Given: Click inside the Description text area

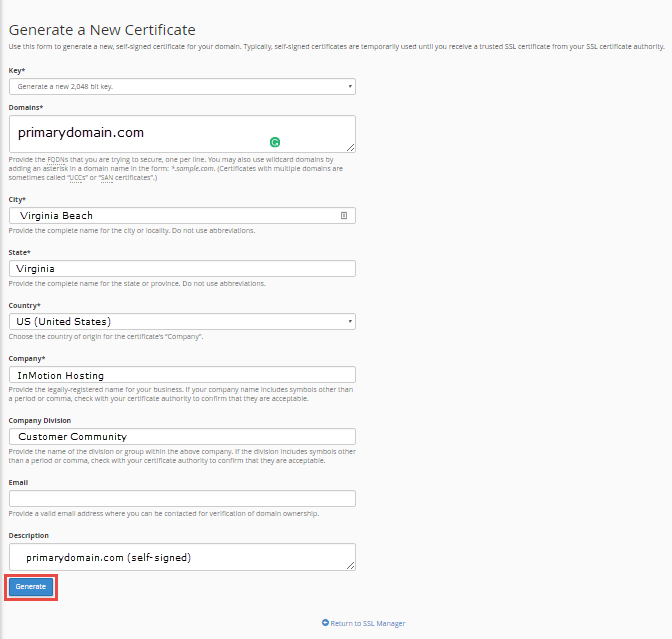Looking at the screenshot, I should click(182, 557).
